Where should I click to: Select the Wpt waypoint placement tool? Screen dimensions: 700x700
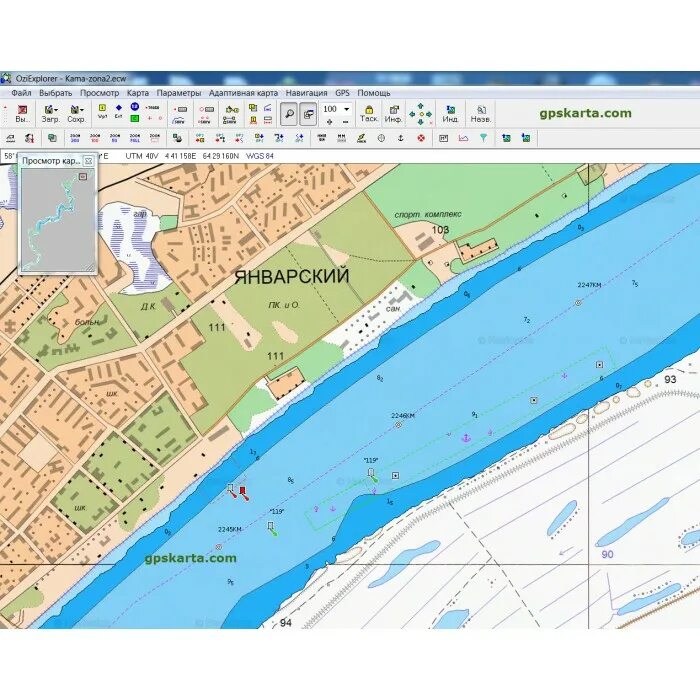pyautogui.click(x=102, y=110)
